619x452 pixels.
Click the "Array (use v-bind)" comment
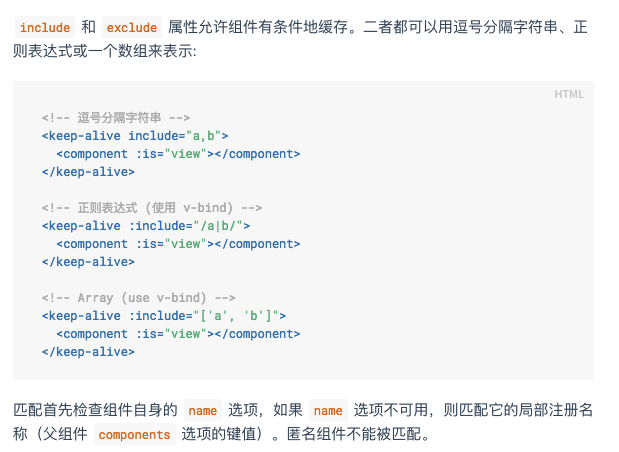click(x=138, y=298)
